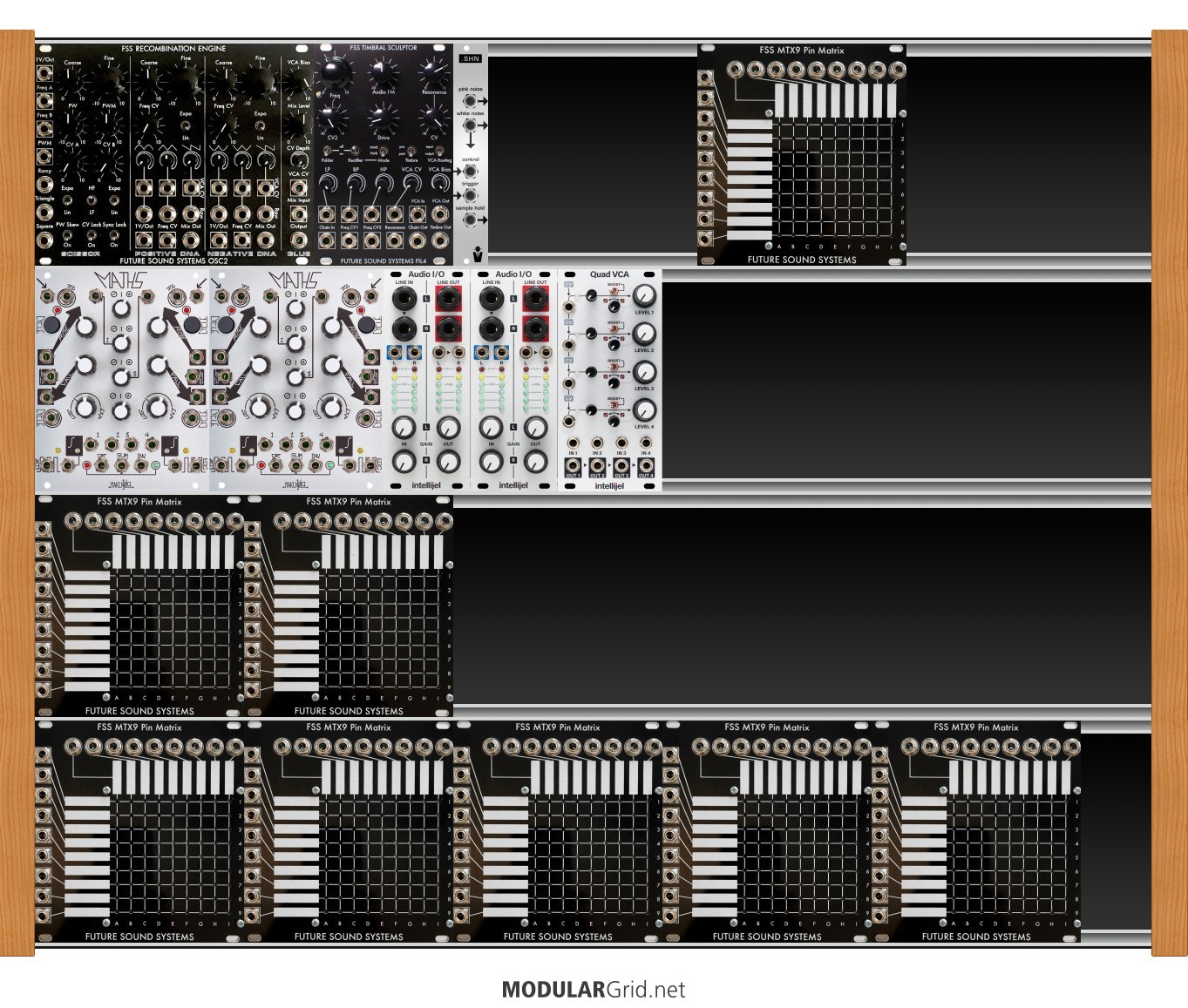Viewport: 1188px width, 1008px height.
Task: Click the figure logo on SHN module
Action: (477, 254)
